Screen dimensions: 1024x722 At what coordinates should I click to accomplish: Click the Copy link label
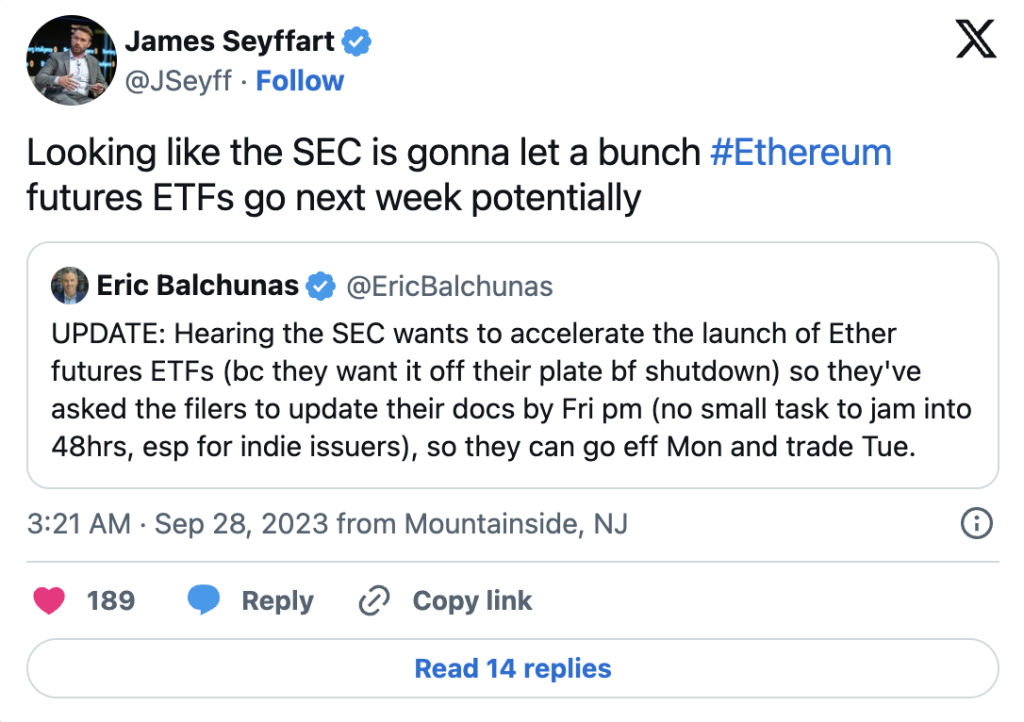click(472, 601)
